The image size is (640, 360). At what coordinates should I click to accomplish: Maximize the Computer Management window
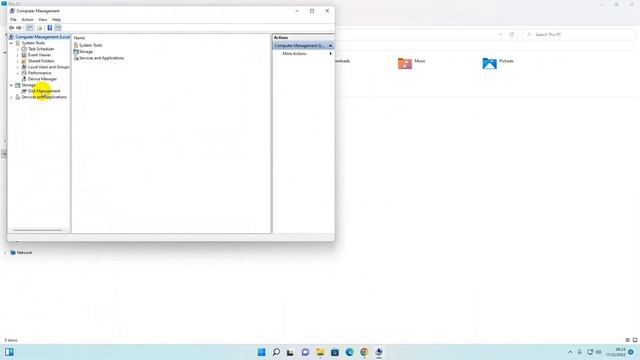pyautogui.click(x=312, y=11)
